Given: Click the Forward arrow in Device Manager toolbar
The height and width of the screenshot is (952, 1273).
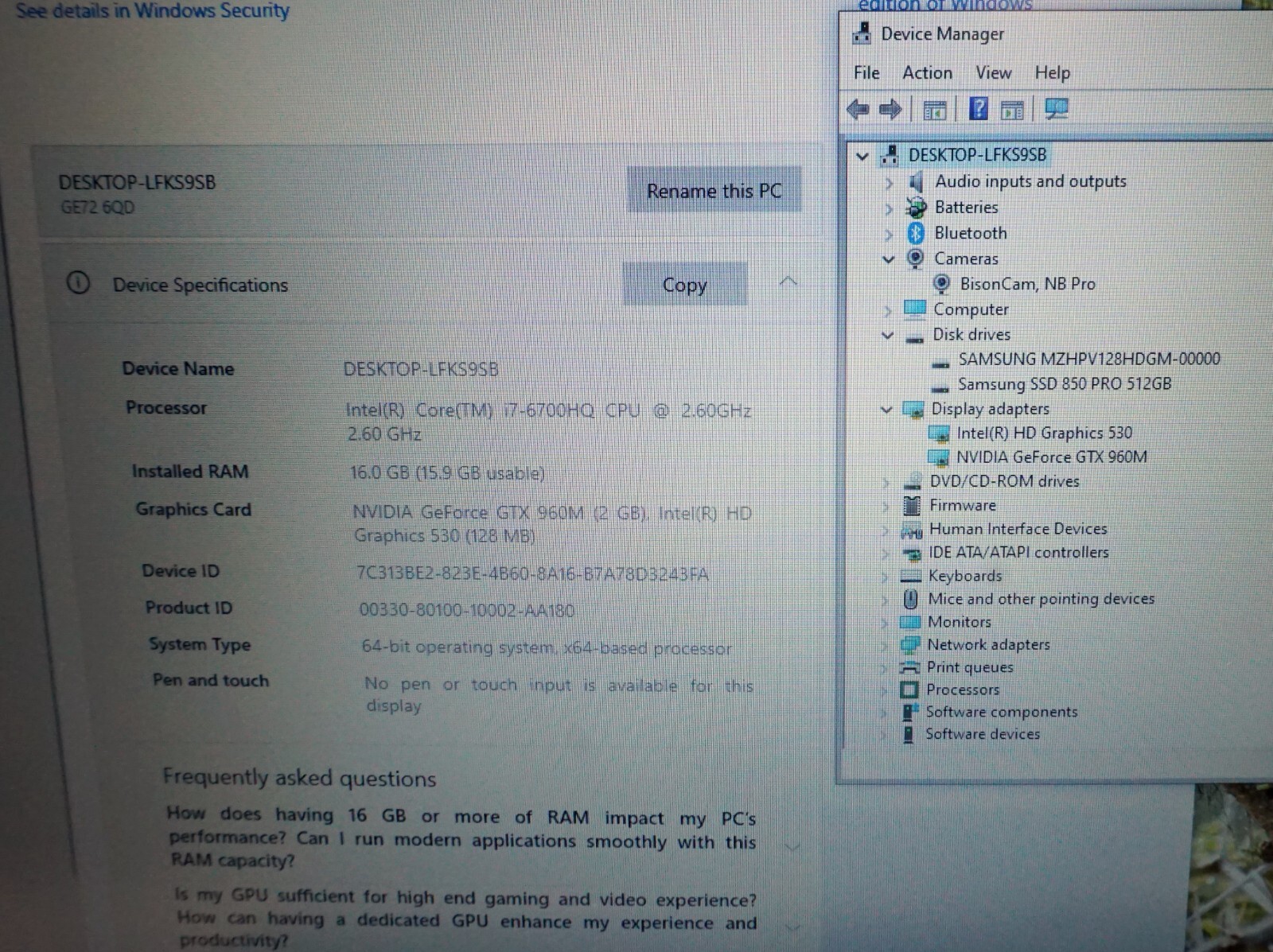Looking at the screenshot, I should click(890, 109).
